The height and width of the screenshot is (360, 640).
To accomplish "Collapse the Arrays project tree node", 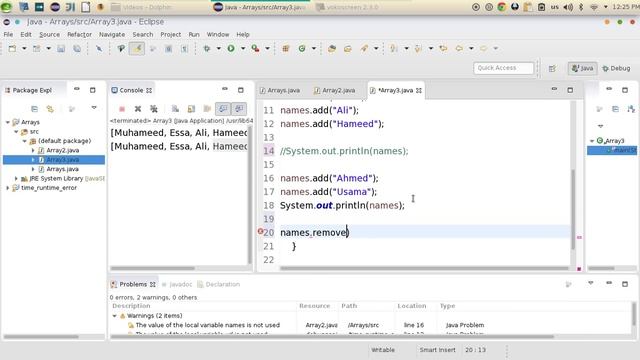I will [x=7, y=122].
